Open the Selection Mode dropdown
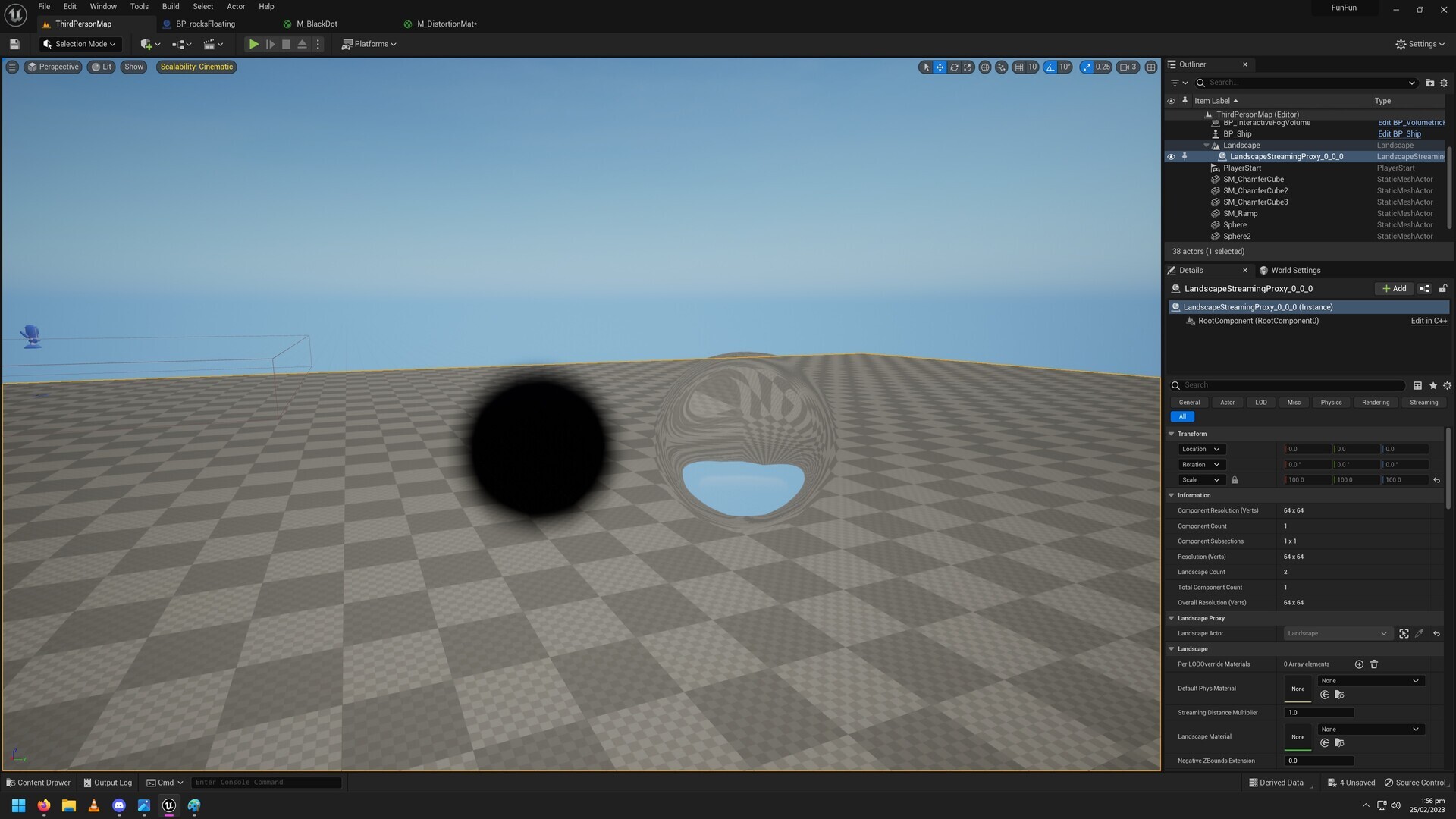This screenshot has height=819, width=1456. (x=80, y=43)
